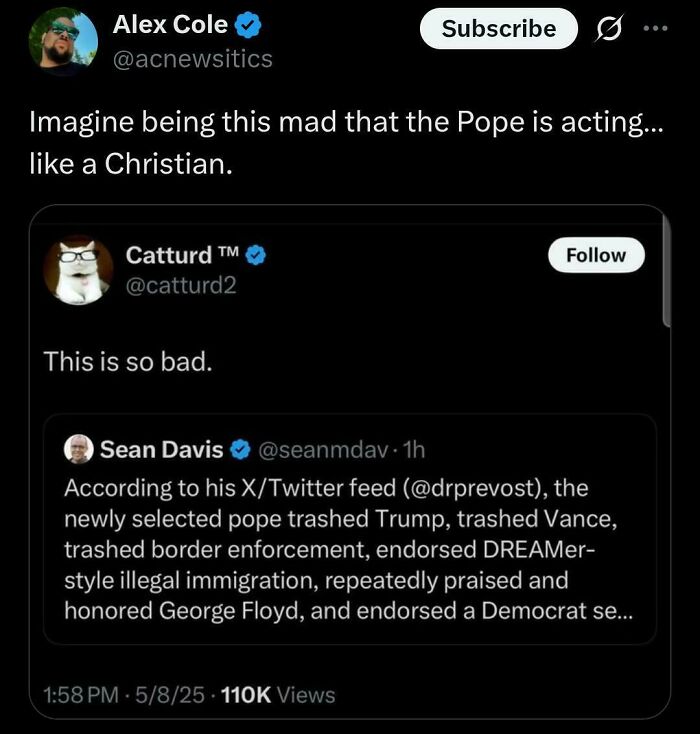
Task: Open the Grok slashed-circle icon
Action: (x=609, y=29)
